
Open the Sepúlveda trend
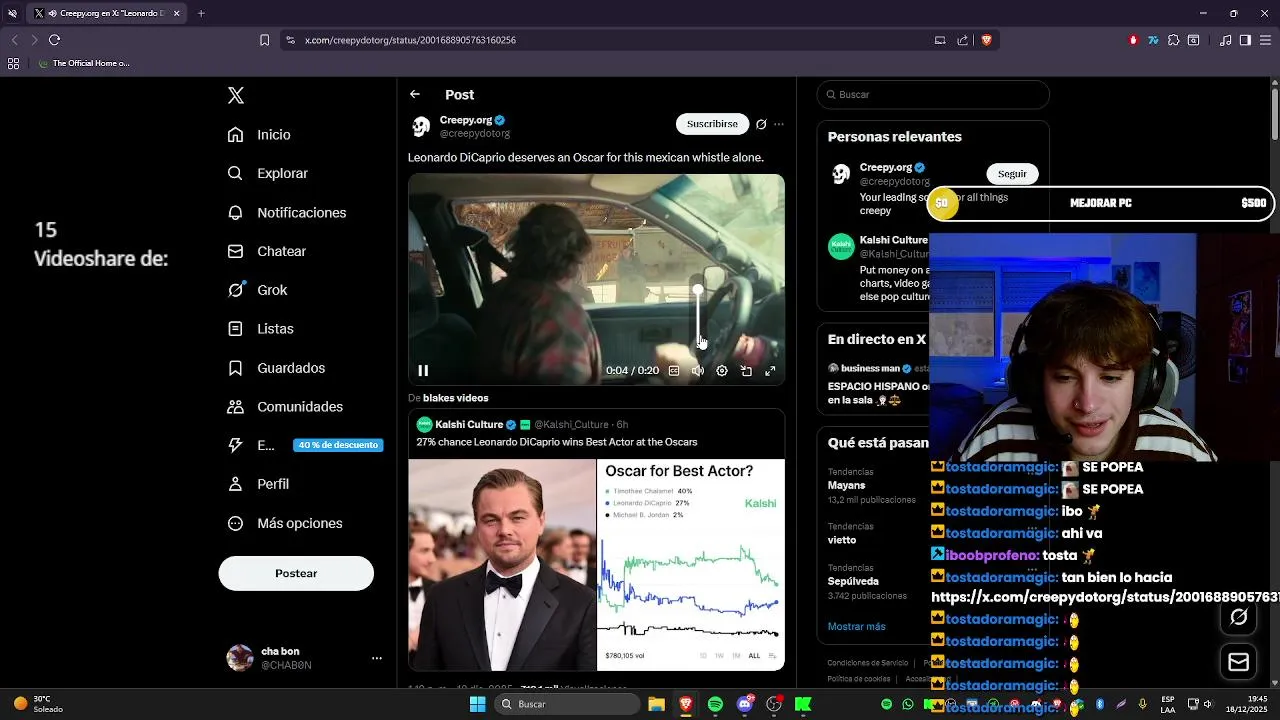coord(853,581)
